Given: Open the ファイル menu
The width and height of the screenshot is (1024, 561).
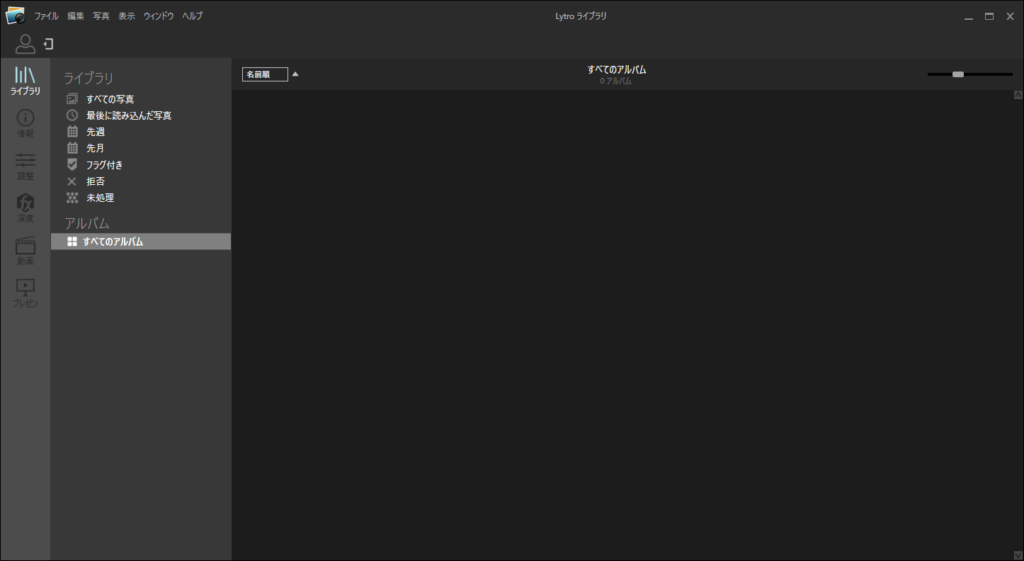Looking at the screenshot, I should (x=46, y=16).
